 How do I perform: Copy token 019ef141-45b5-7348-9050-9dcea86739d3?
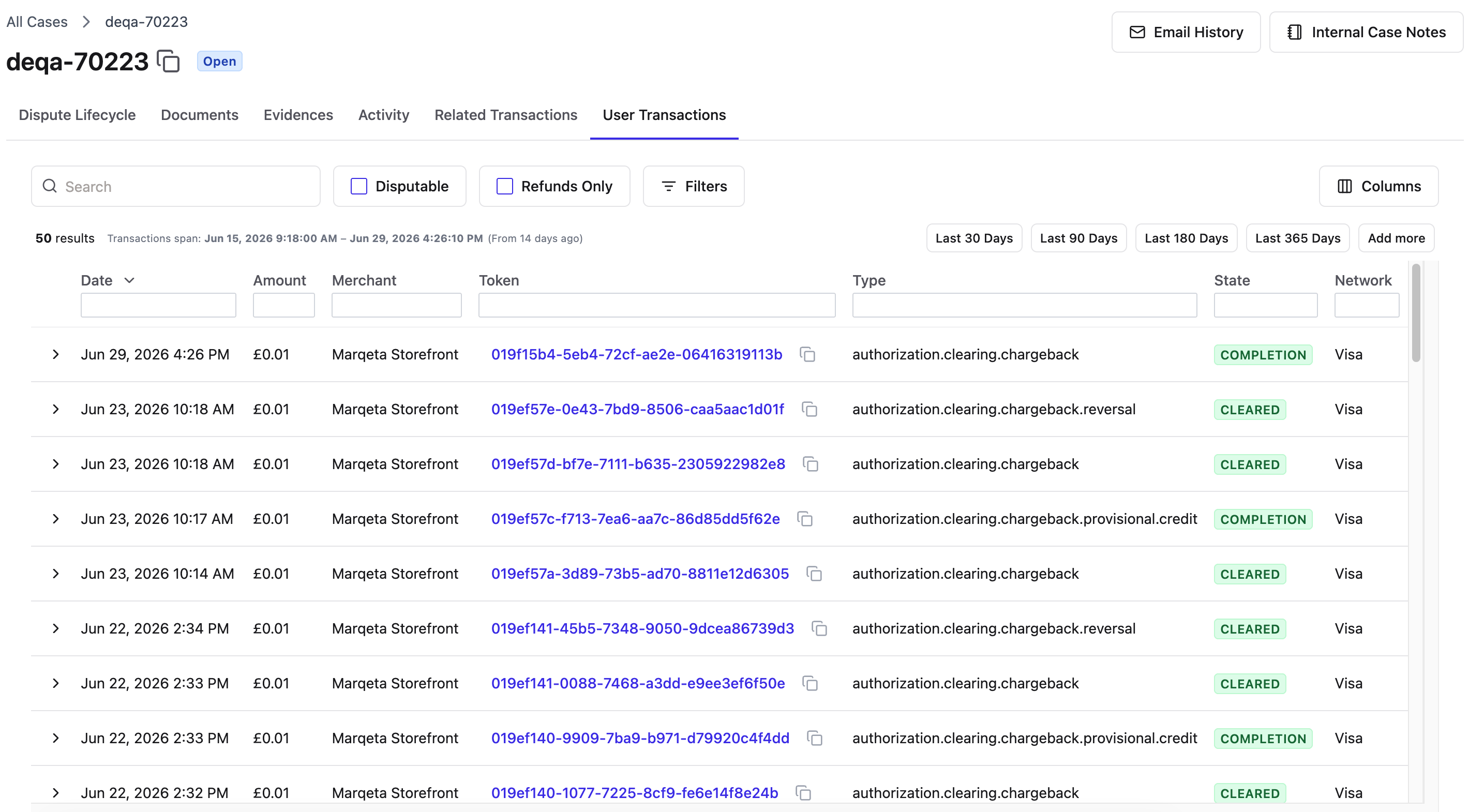click(x=819, y=628)
